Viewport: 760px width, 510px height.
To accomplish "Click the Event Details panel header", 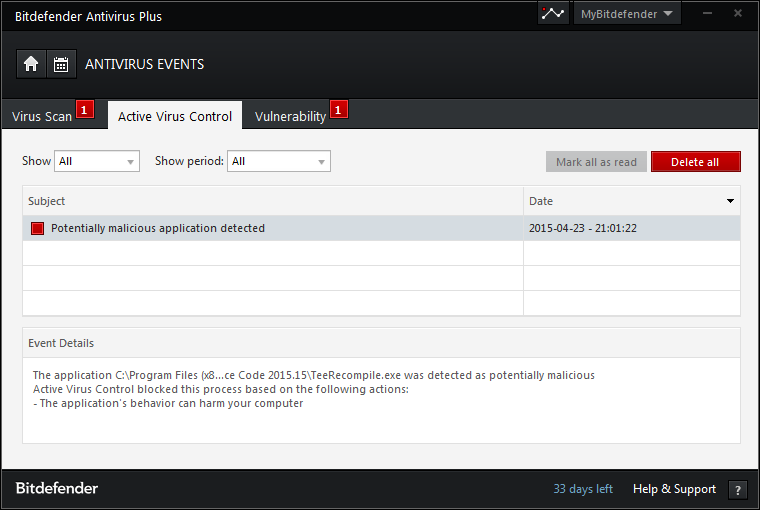I will tap(381, 343).
